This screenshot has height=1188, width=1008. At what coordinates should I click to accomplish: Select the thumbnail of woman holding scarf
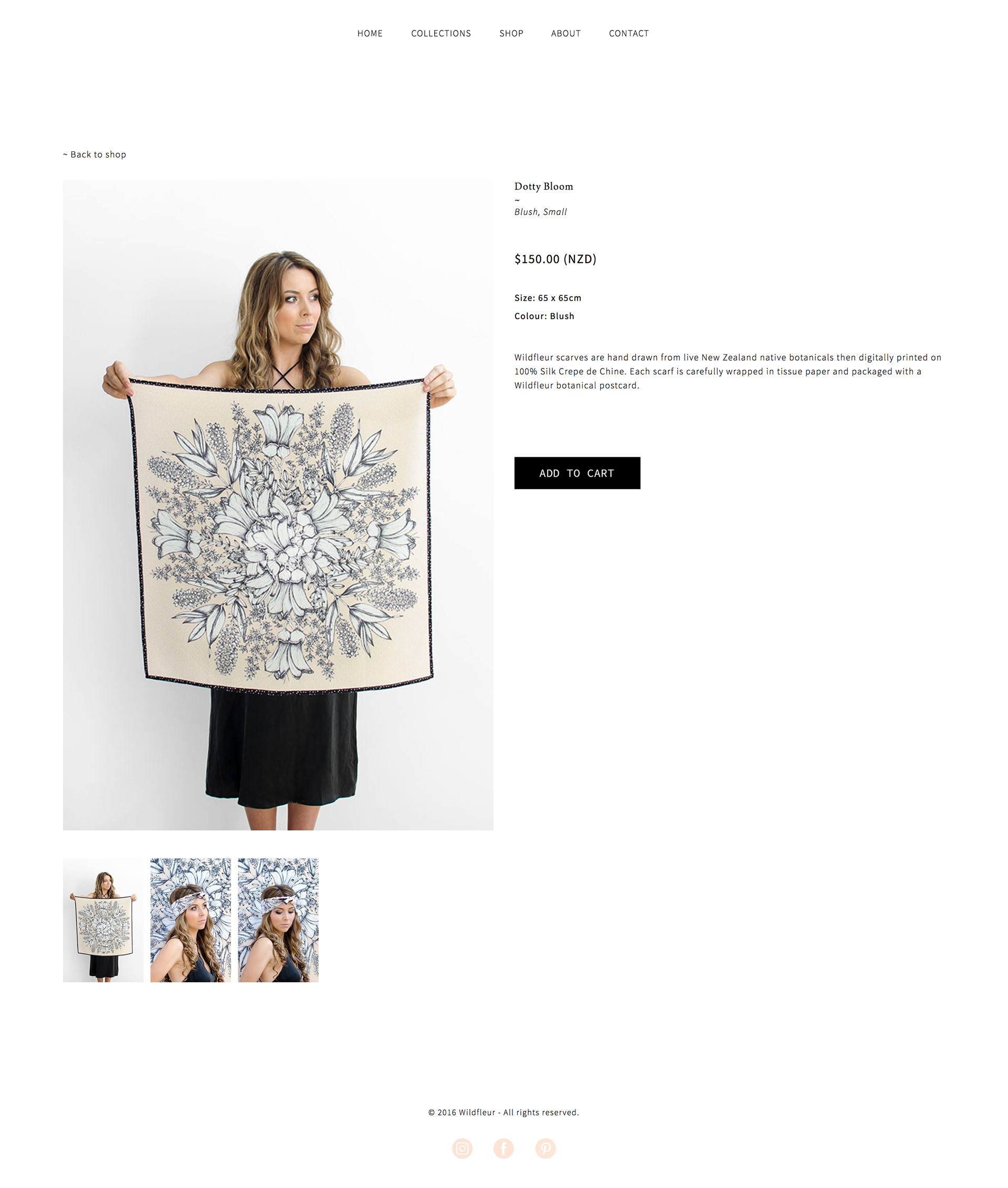coord(103,920)
